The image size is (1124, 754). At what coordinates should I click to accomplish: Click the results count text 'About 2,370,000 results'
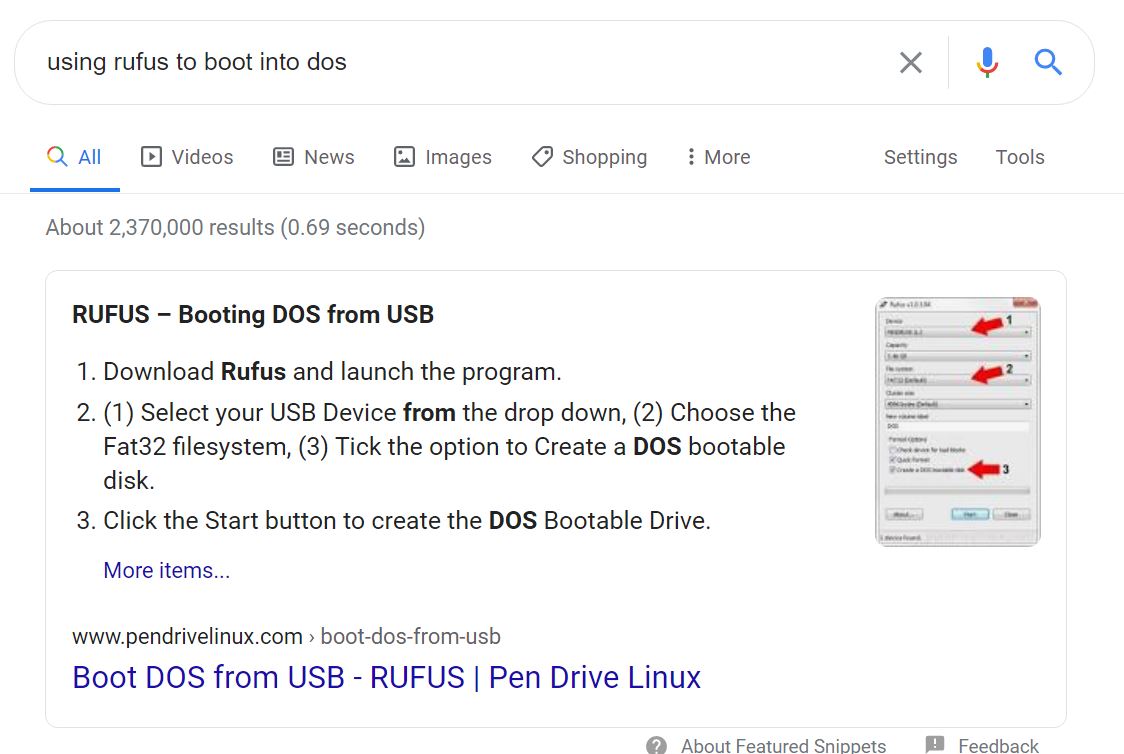pyautogui.click(x=160, y=227)
